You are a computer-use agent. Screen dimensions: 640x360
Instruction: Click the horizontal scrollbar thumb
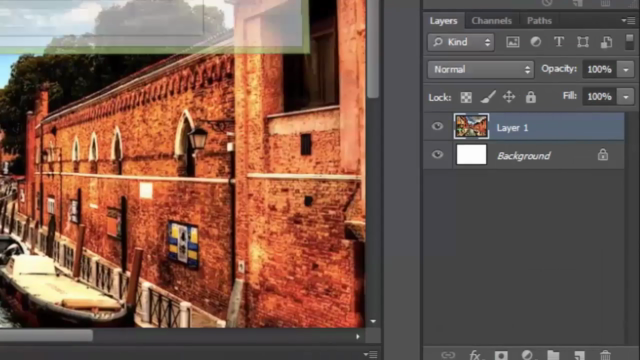tap(46, 336)
